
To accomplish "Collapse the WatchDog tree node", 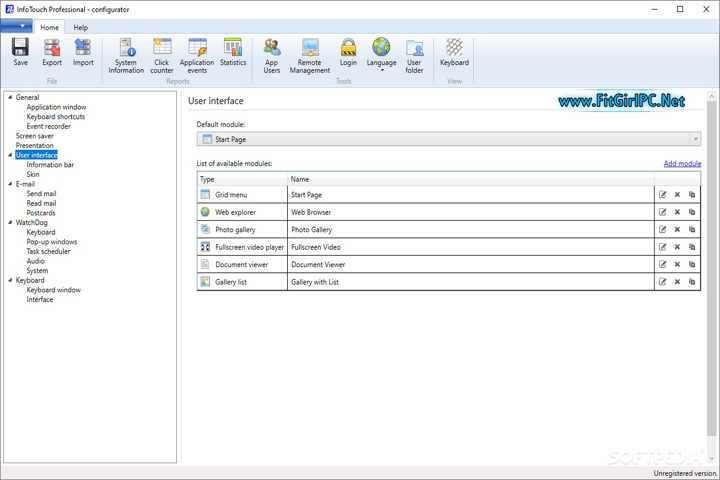I will [9, 223].
